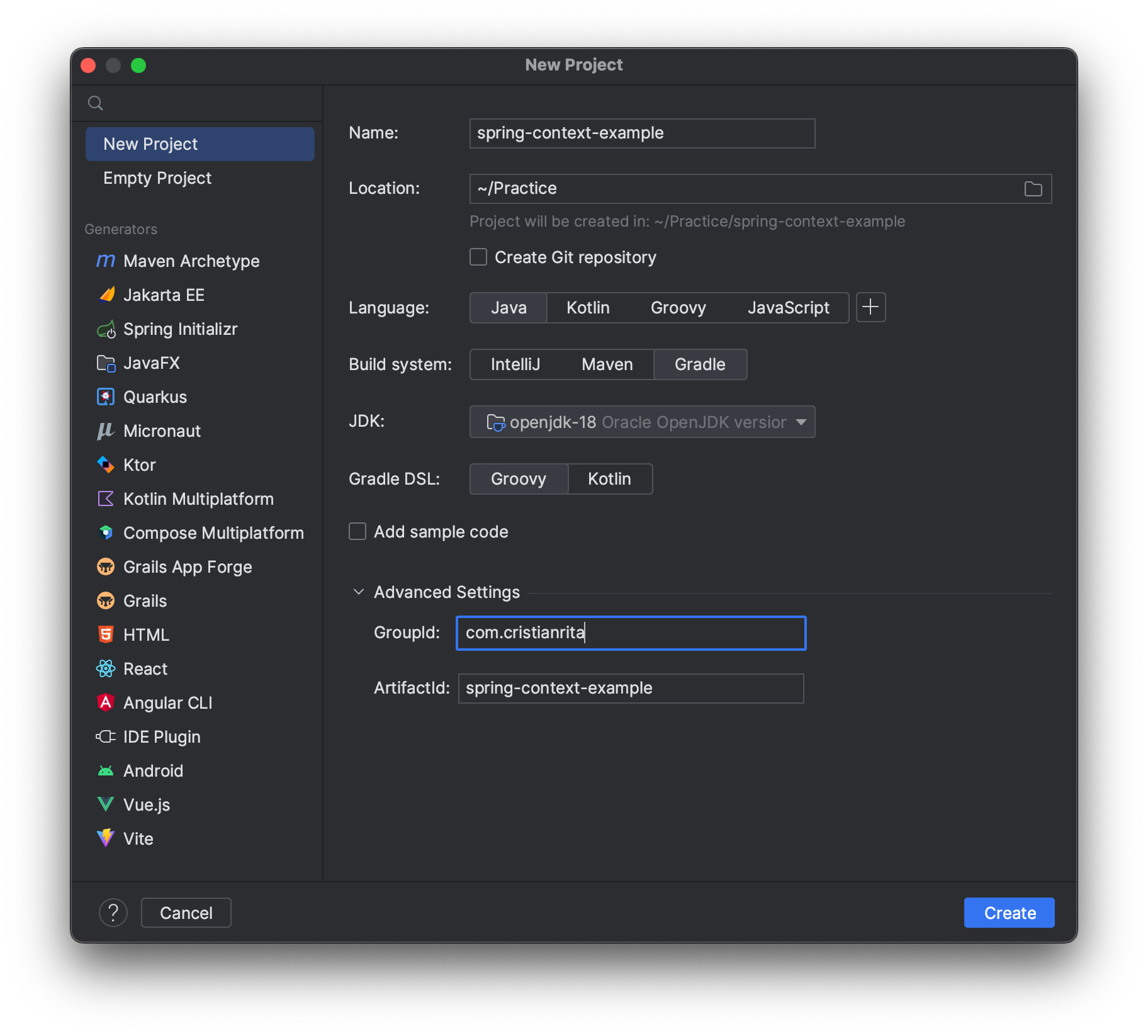Select Kotlin as Gradle DSL
The width and height of the screenshot is (1148, 1036).
point(609,479)
